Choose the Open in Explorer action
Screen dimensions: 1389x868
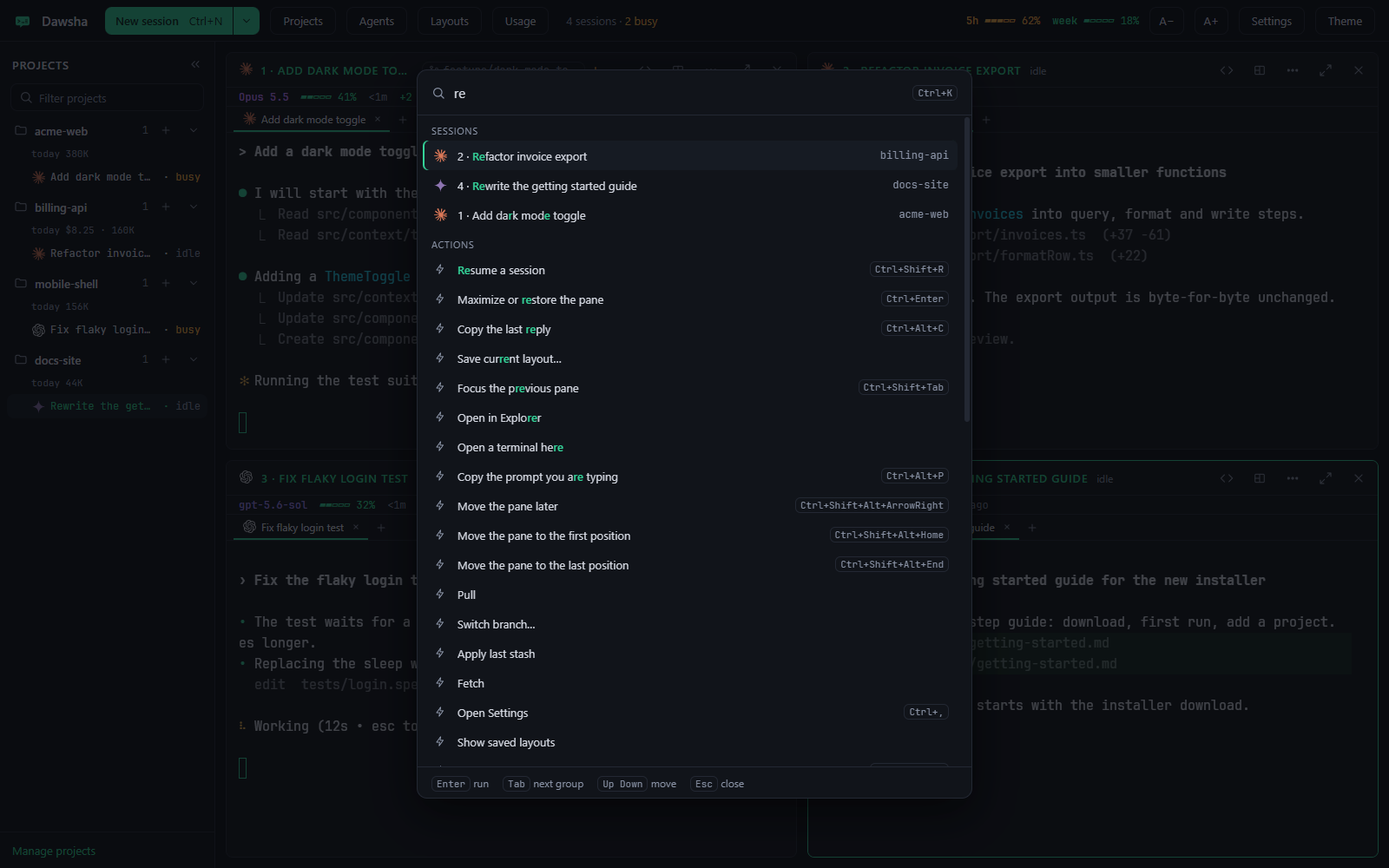coord(690,418)
